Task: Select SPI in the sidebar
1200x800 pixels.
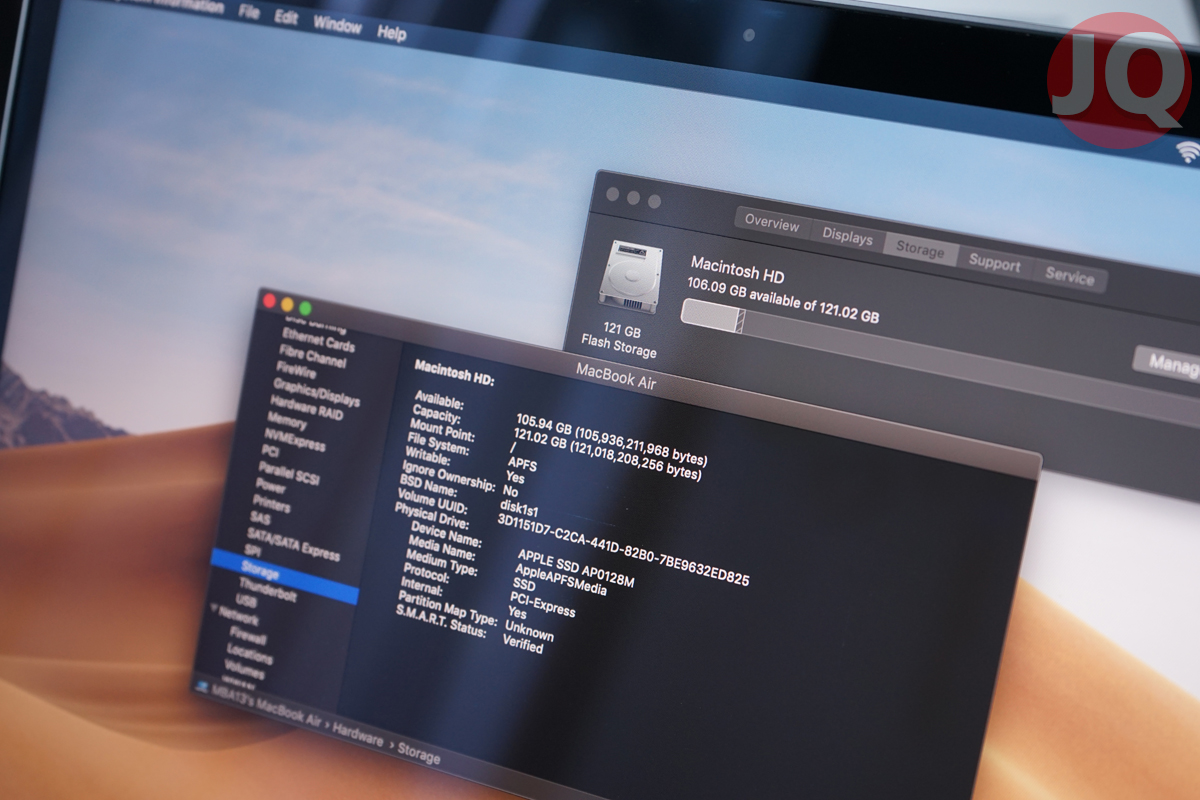Action: 253,552
